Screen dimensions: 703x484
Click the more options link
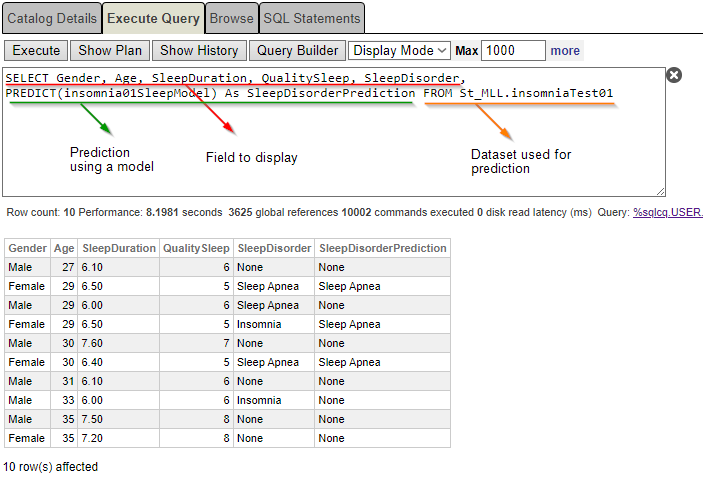click(x=565, y=50)
